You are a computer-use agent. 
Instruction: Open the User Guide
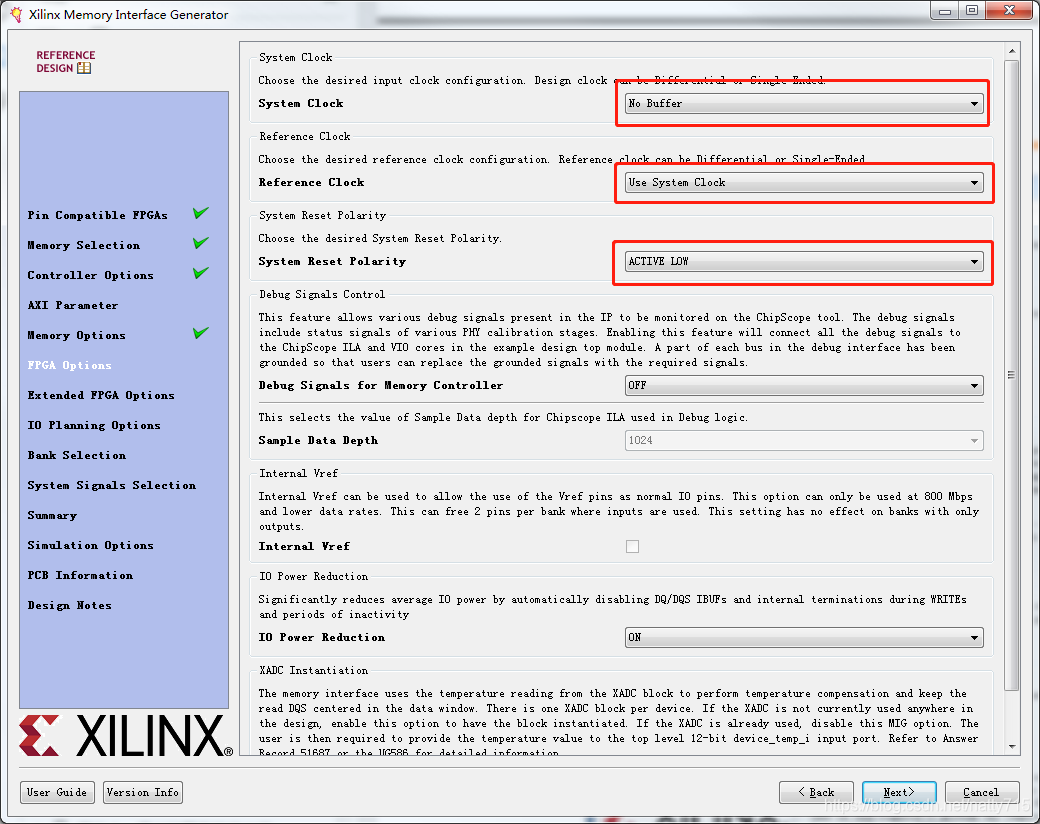(57, 792)
